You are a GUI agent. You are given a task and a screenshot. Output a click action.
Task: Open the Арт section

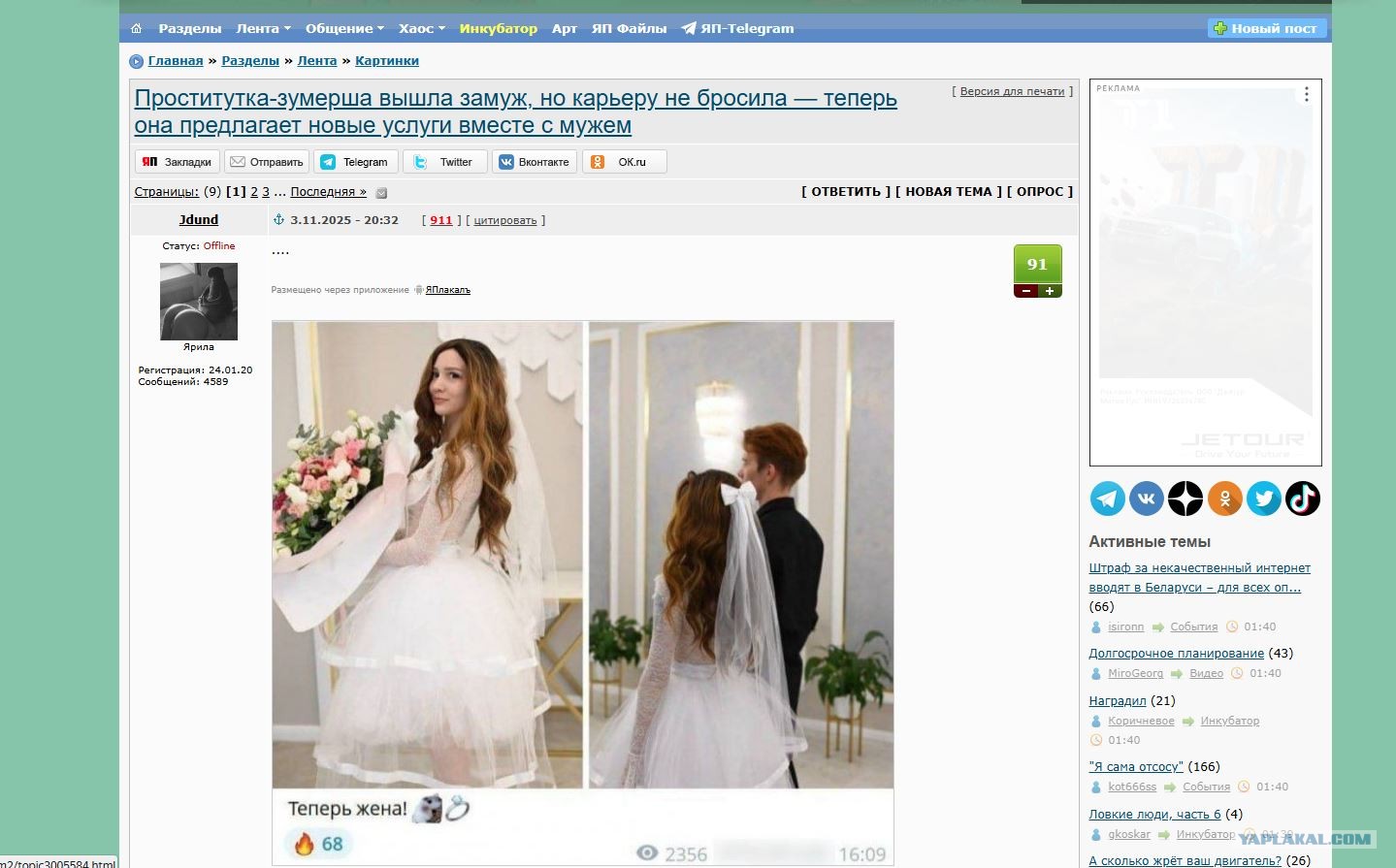[x=565, y=29]
